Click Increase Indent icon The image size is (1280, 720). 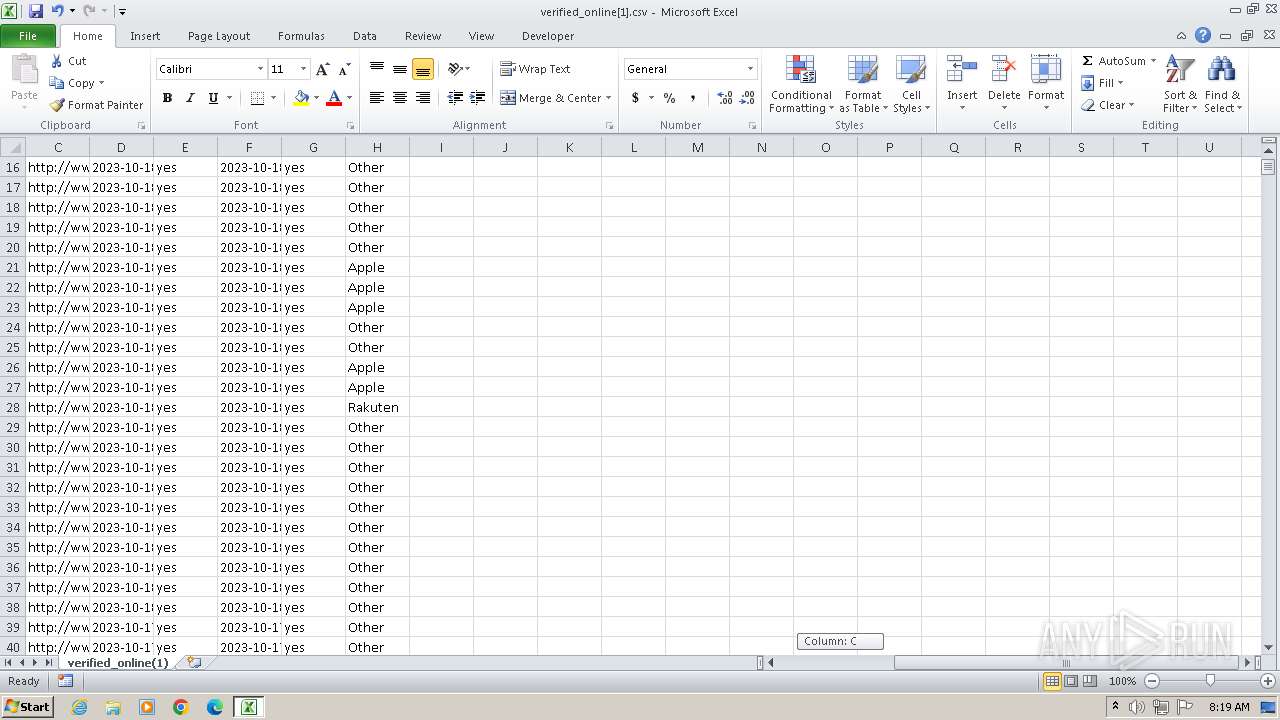click(478, 98)
